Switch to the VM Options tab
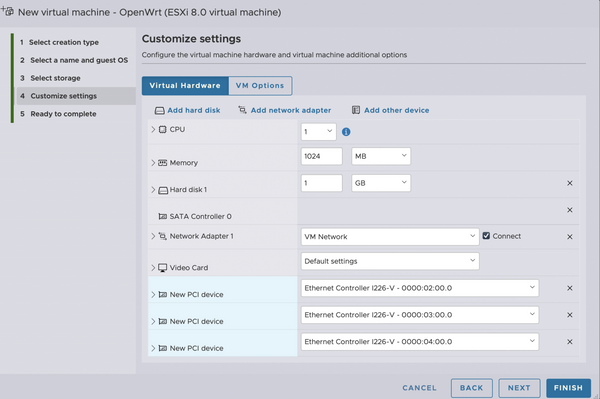This screenshot has height=399, width=600. pos(260,86)
